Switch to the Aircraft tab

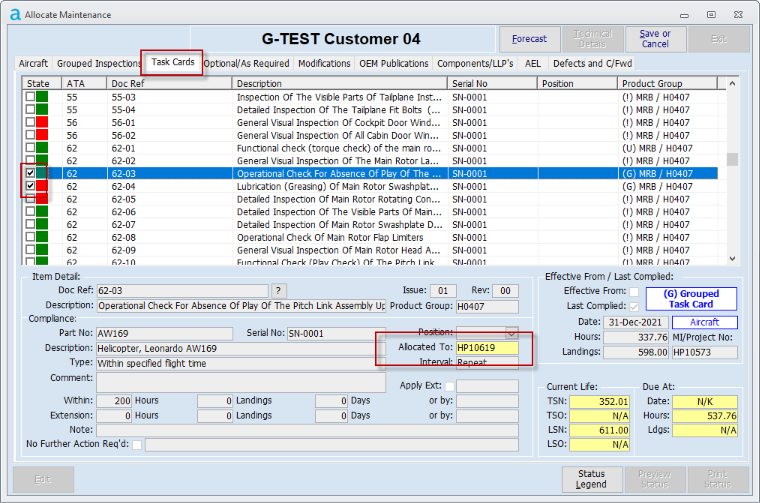click(x=33, y=63)
